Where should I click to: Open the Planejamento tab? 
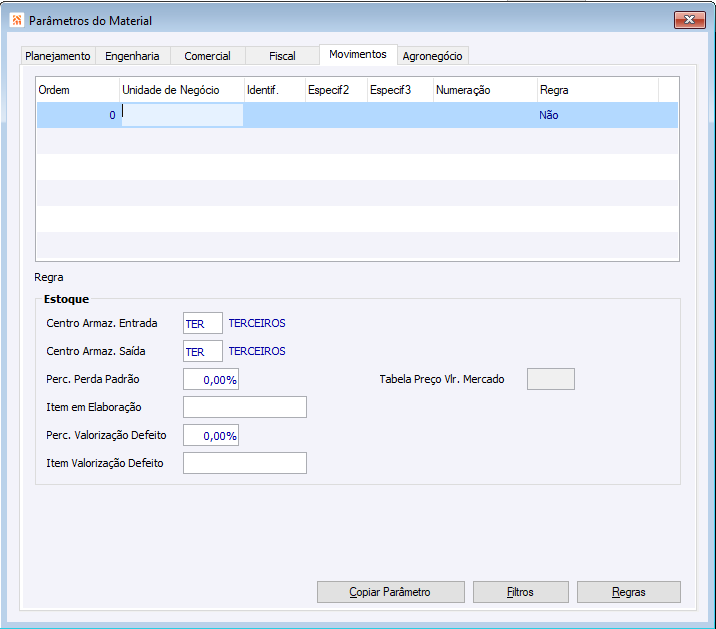58,56
